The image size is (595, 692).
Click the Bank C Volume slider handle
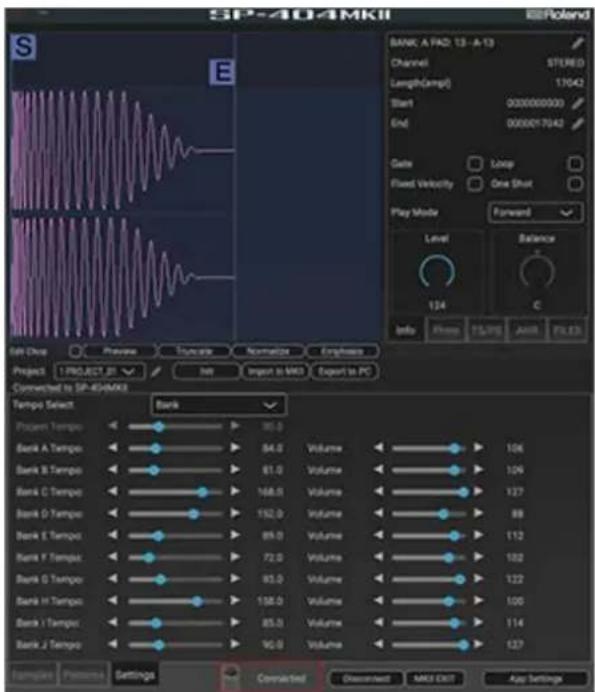pos(463,492)
